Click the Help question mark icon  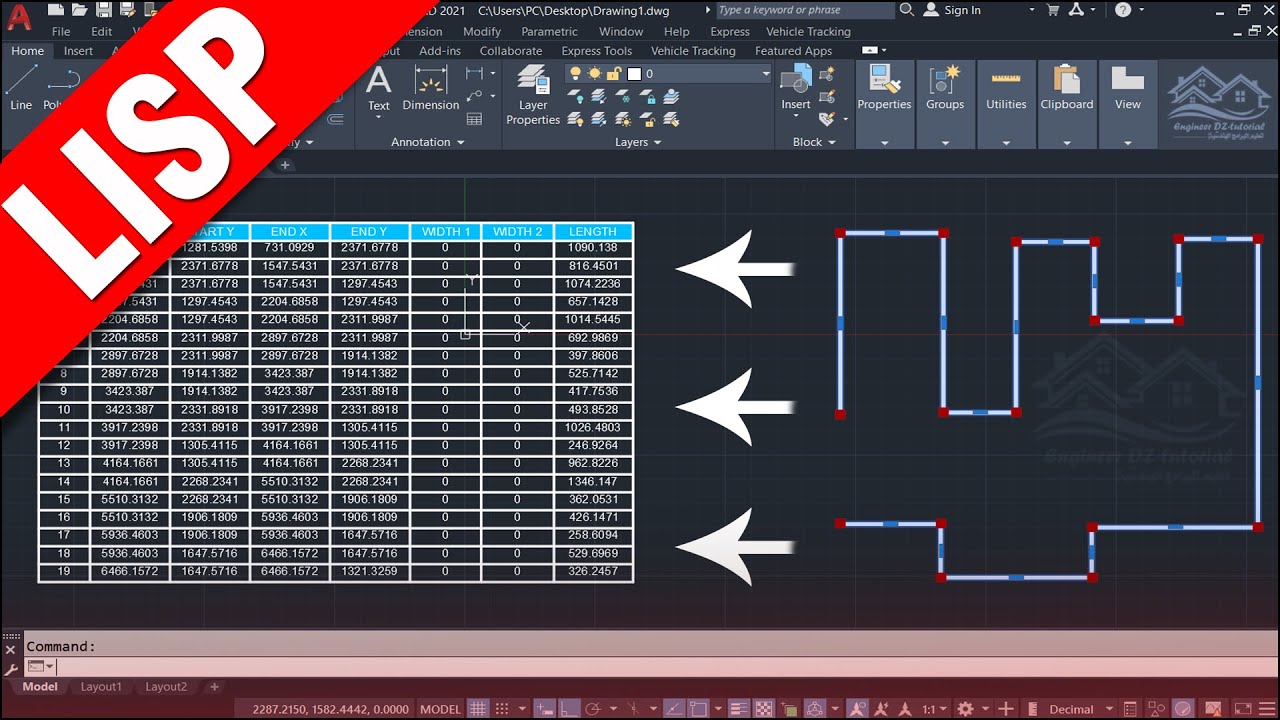[1123, 10]
